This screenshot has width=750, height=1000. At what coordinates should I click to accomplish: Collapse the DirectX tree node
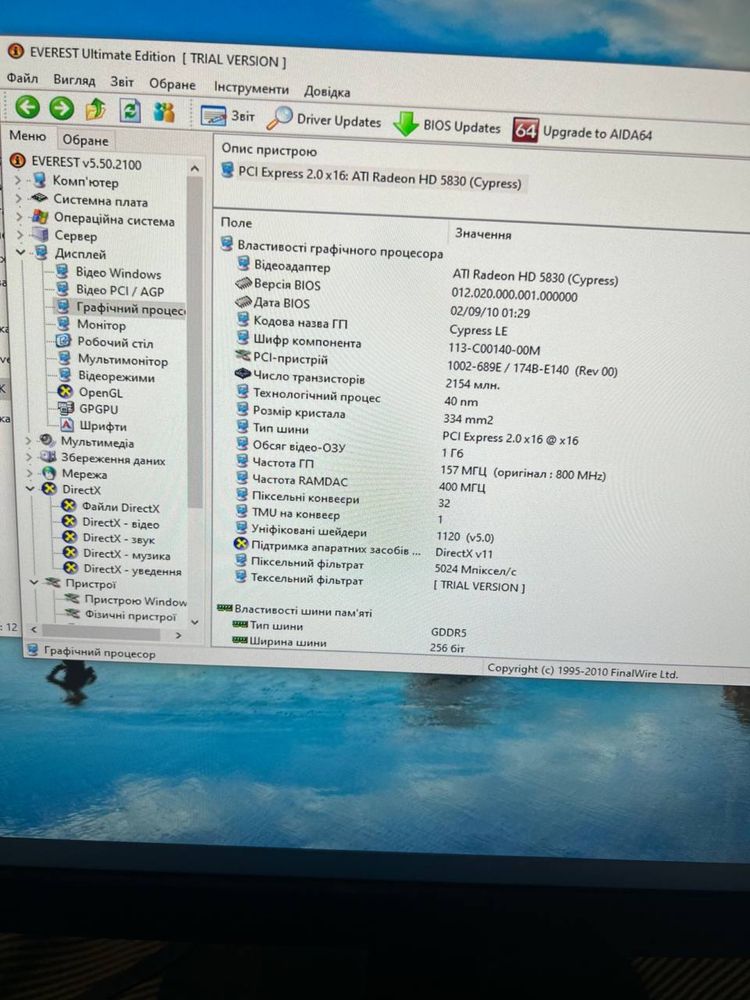click(30, 489)
